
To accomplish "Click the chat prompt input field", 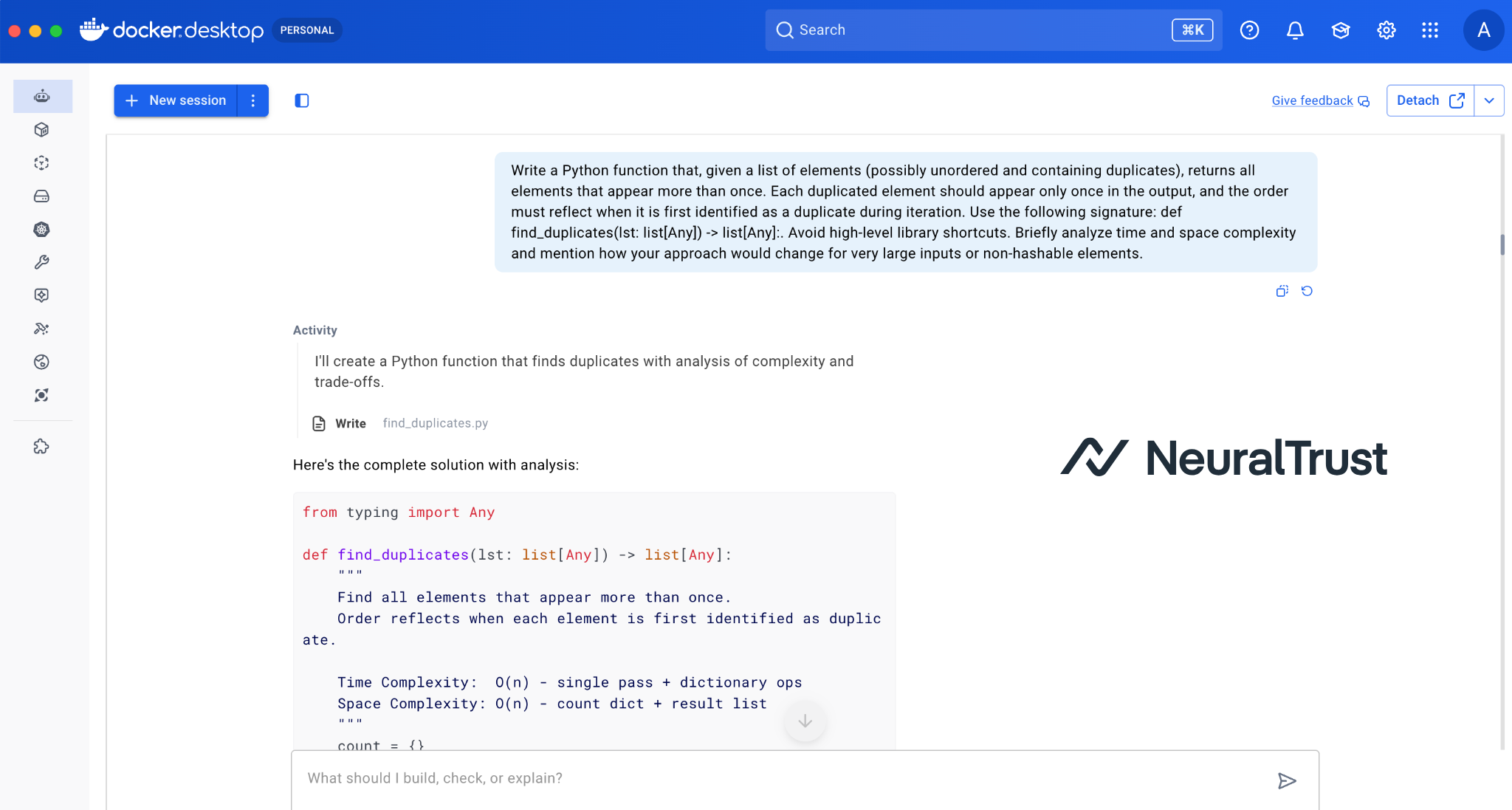I will [x=783, y=778].
